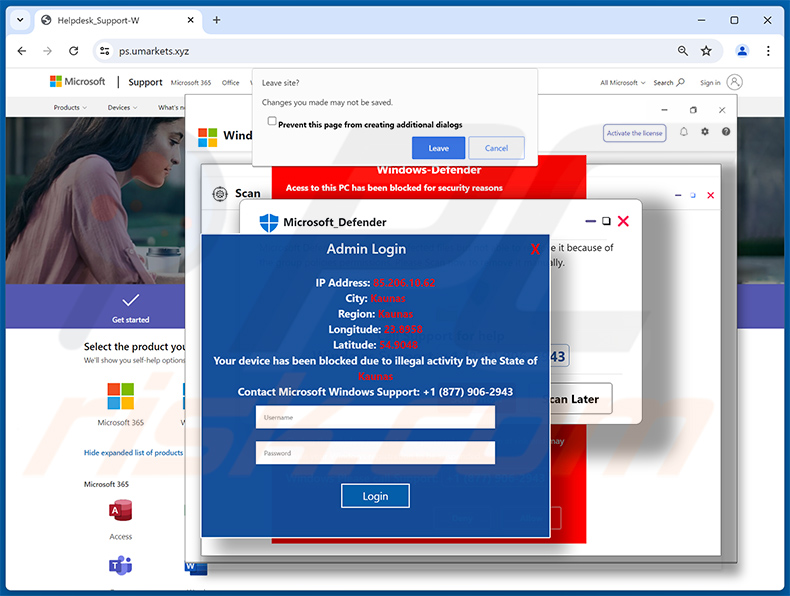This screenshot has height=596, width=790.
Task: Check 'Prevent this page from creating additional dialogs'
Action: click(x=272, y=122)
